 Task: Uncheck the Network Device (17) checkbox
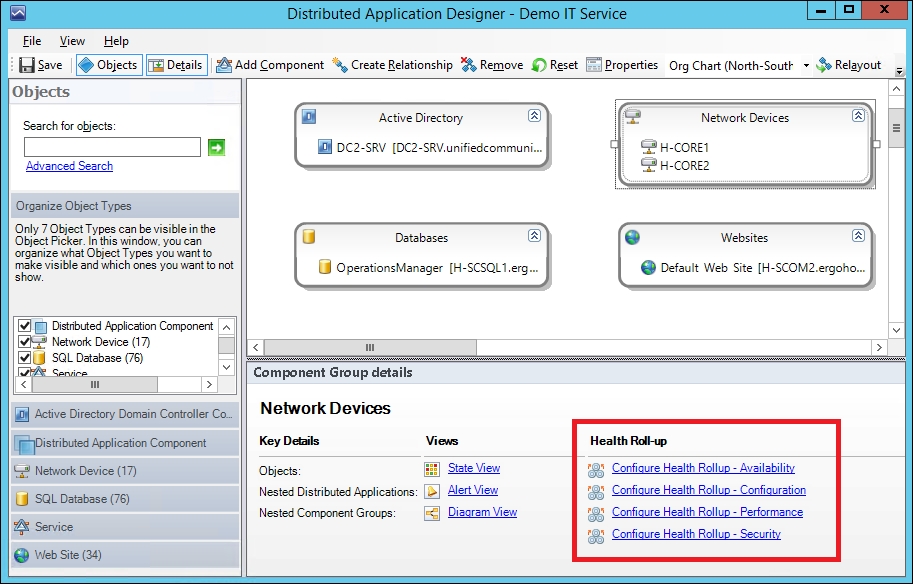point(24,342)
